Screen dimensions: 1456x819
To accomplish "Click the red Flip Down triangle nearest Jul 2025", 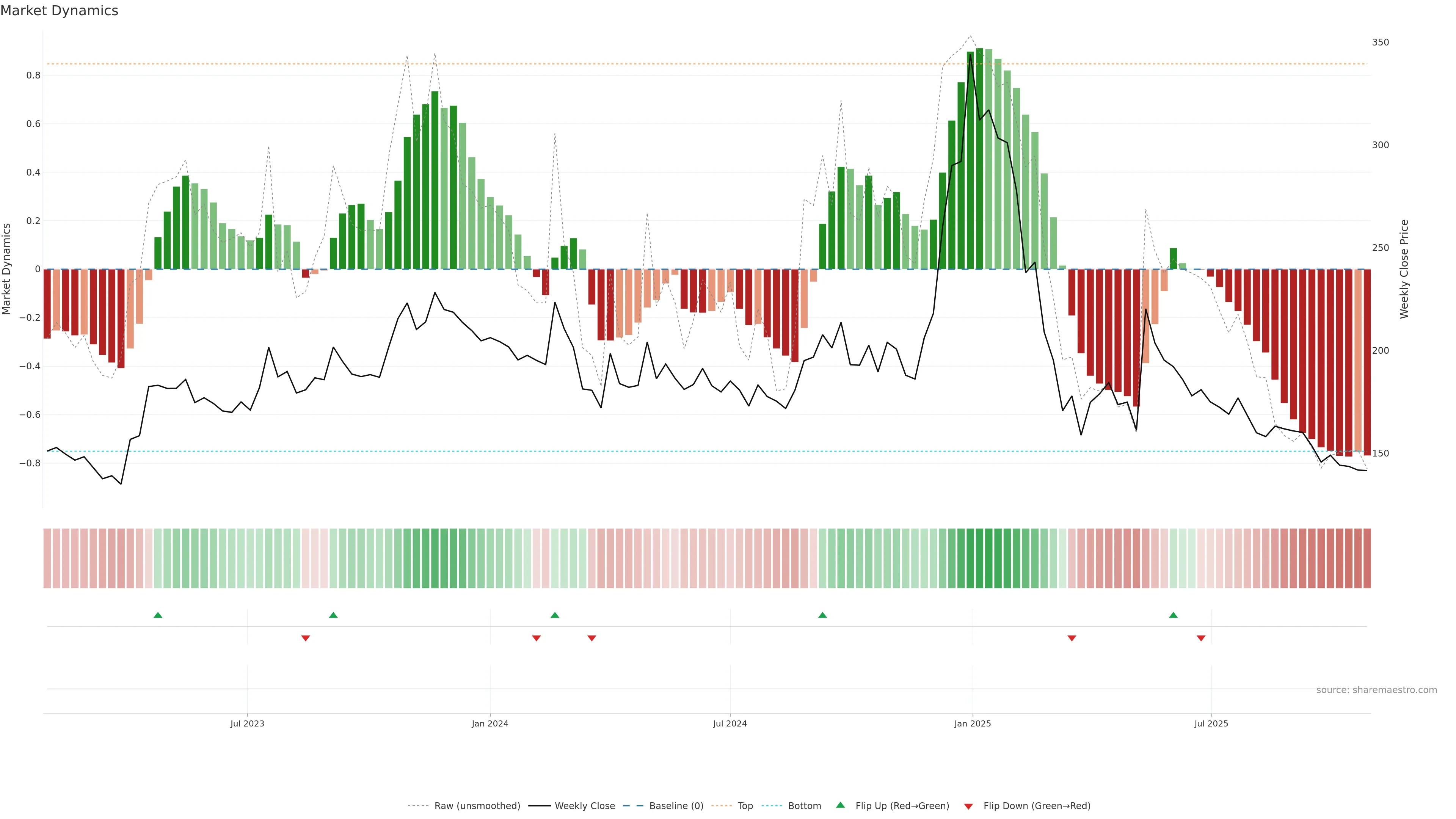I will [x=1201, y=638].
